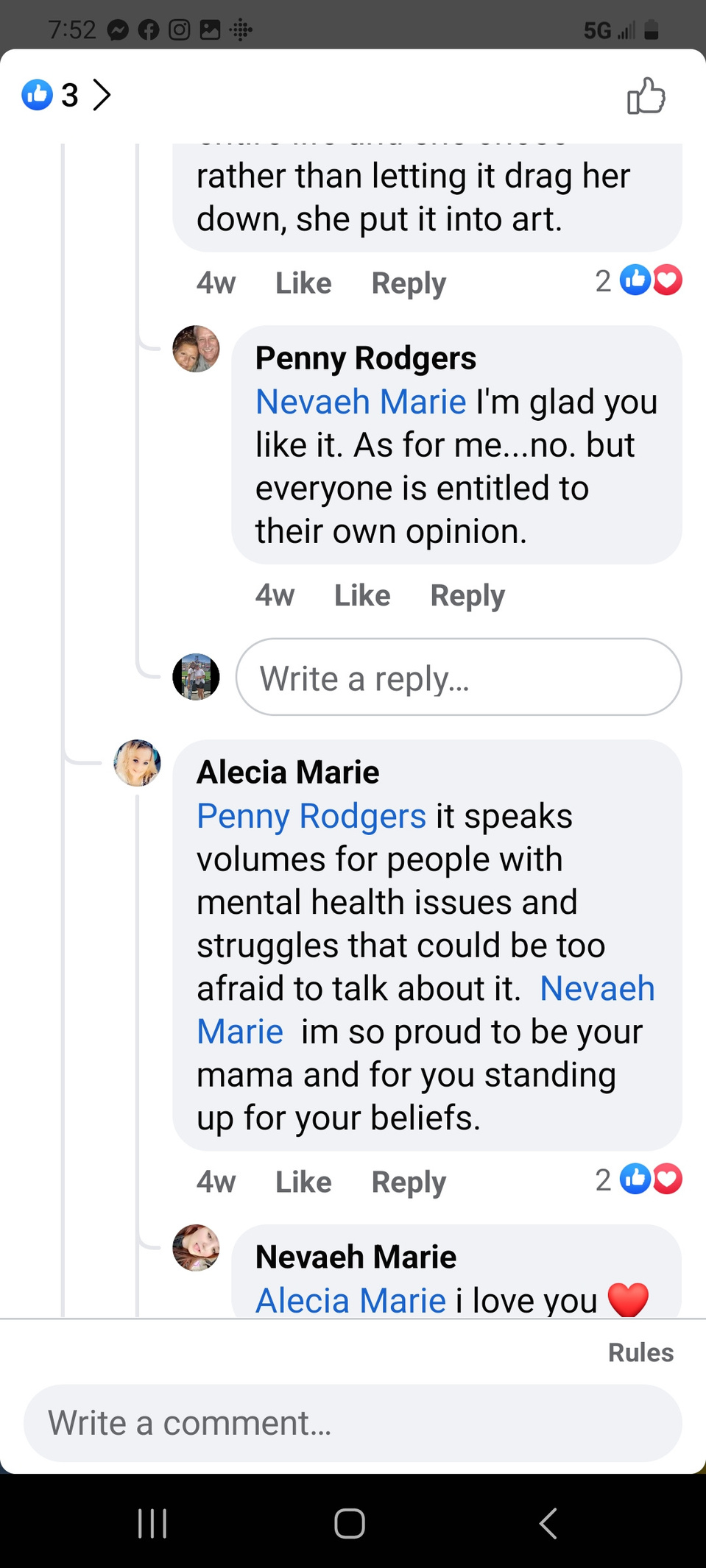View reactions on the top art comment

pos(638,280)
